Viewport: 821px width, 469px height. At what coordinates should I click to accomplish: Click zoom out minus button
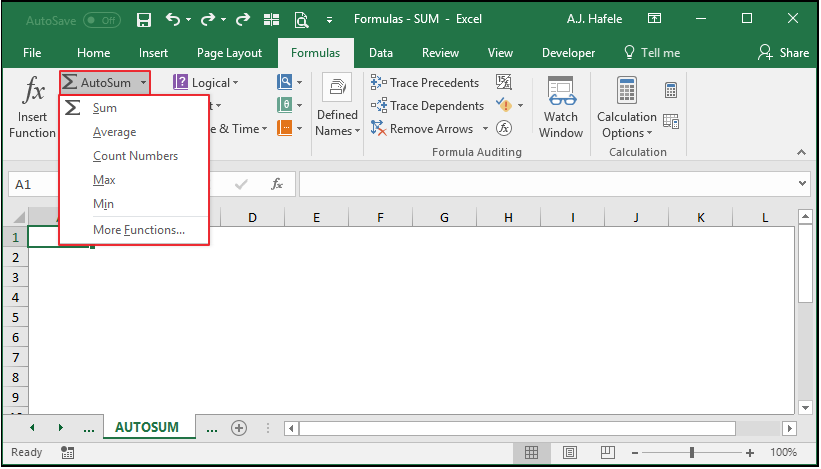pyautogui.click(x=635, y=453)
